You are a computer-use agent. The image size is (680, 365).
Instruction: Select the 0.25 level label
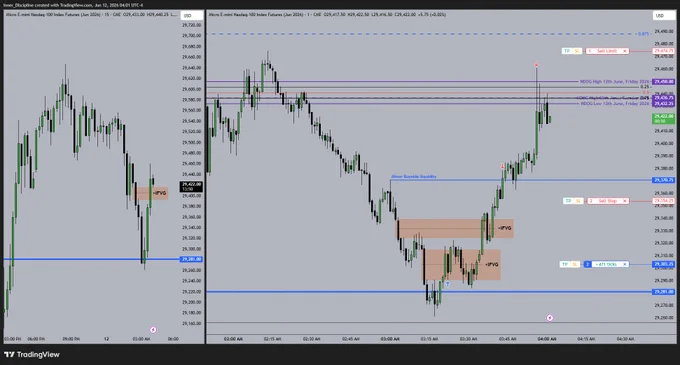(645, 87)
